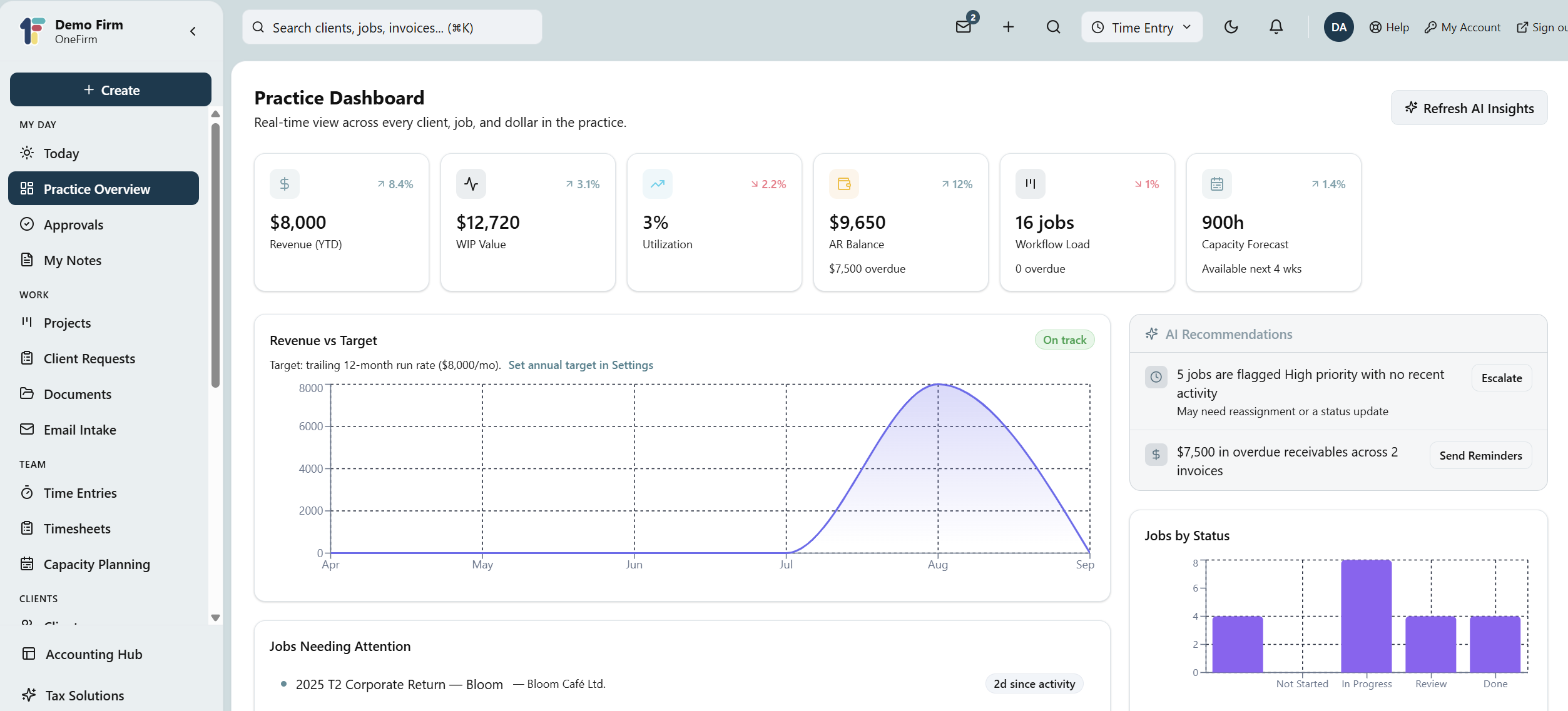
Task: Open Email Intake in the sidebar
Action: 103,430
